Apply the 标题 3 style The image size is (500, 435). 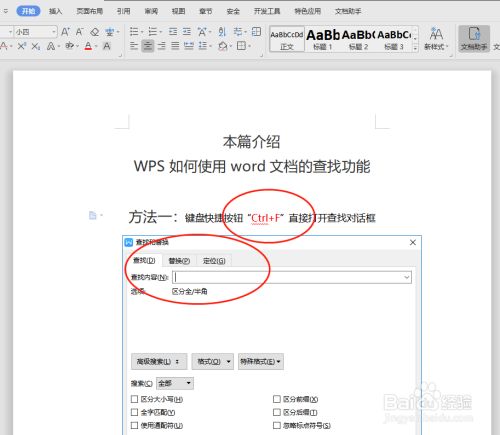(394, 39)
